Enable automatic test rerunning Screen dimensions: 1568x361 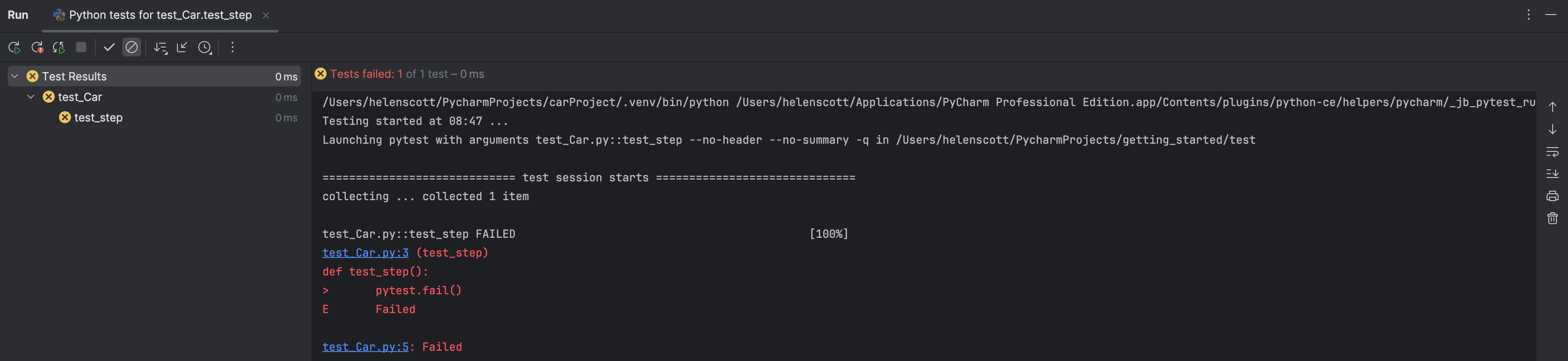coord(59,47)
